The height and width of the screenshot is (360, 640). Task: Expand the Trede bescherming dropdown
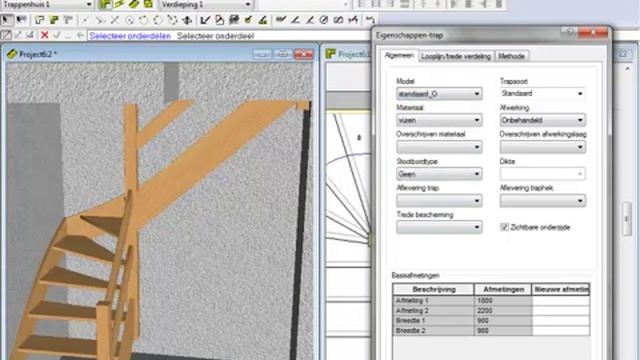tap(439, 227)
